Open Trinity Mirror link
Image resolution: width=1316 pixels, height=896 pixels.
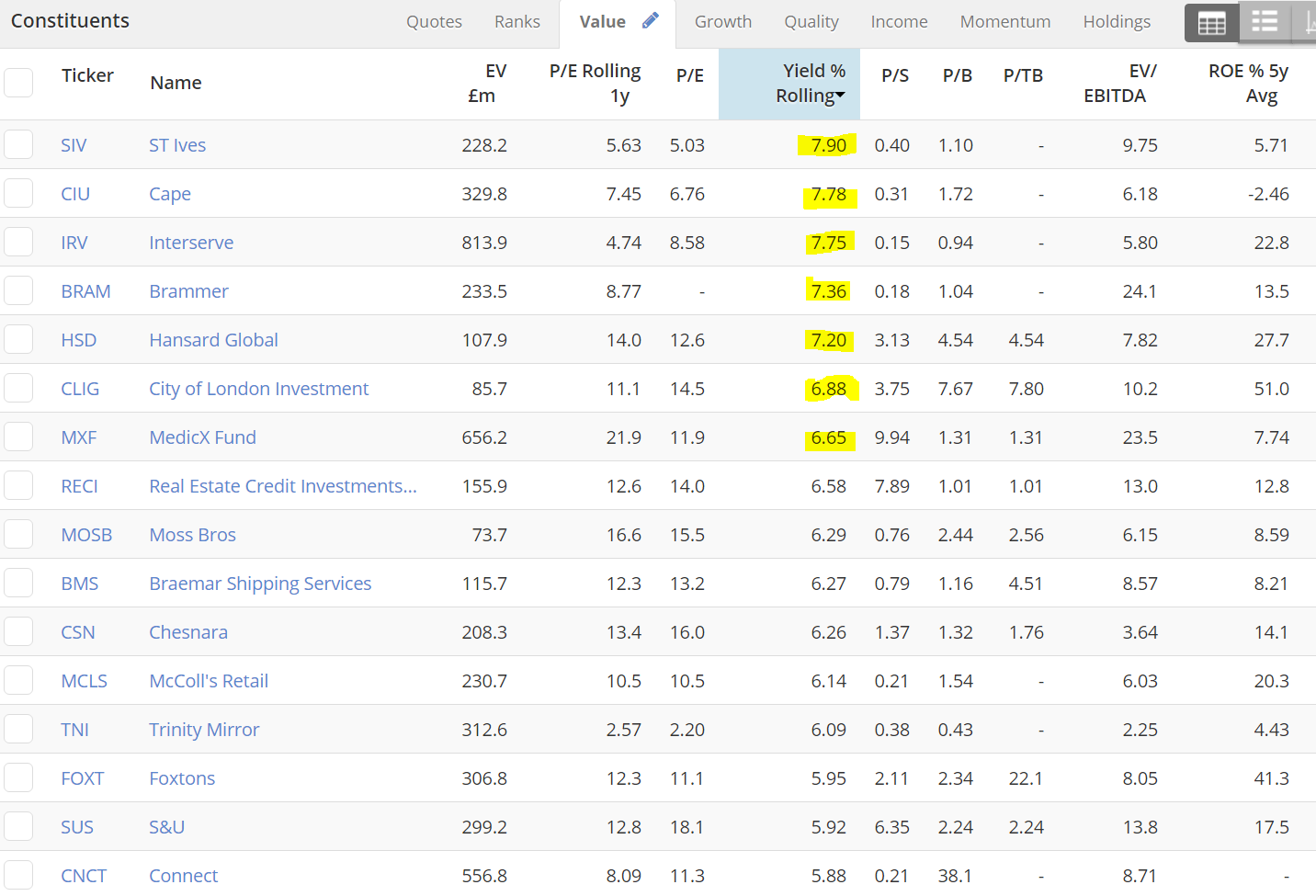pos(204,730)
